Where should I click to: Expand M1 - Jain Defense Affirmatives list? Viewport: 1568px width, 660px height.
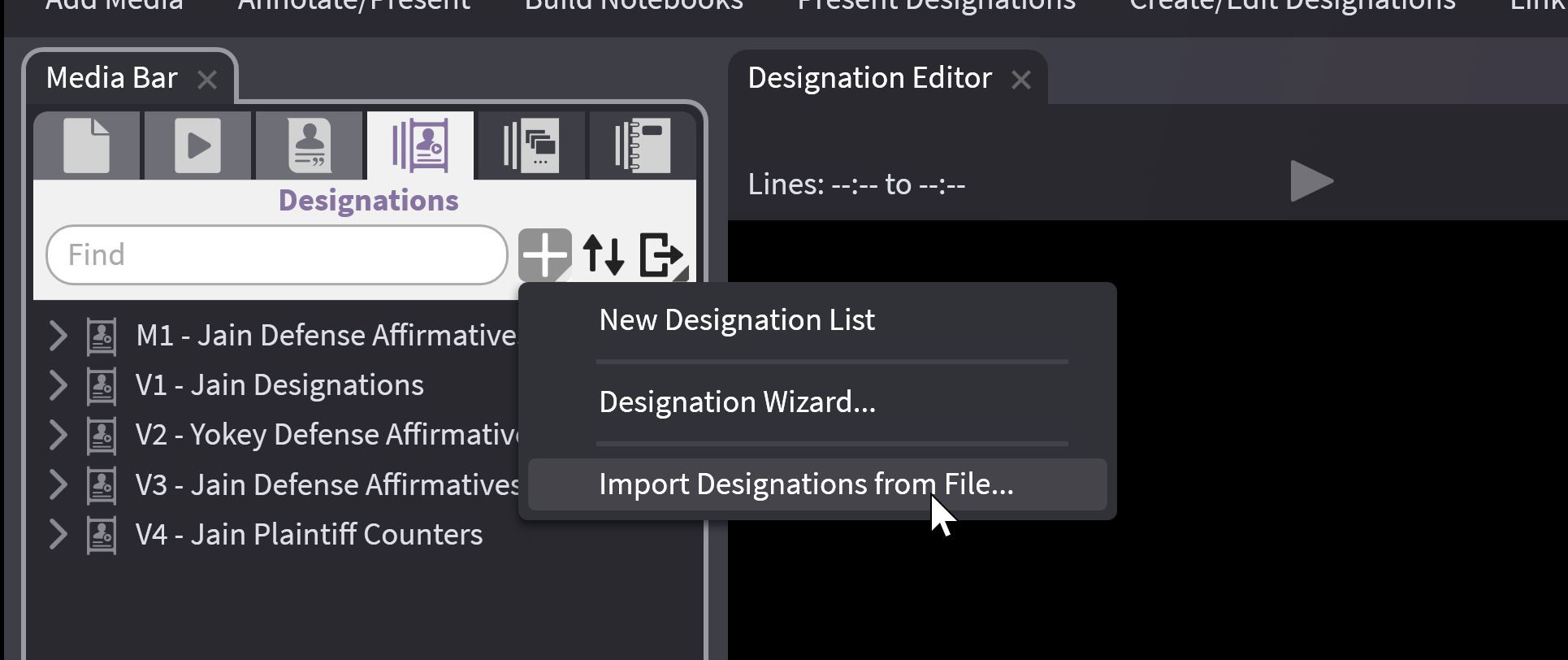tap(58, 336)
